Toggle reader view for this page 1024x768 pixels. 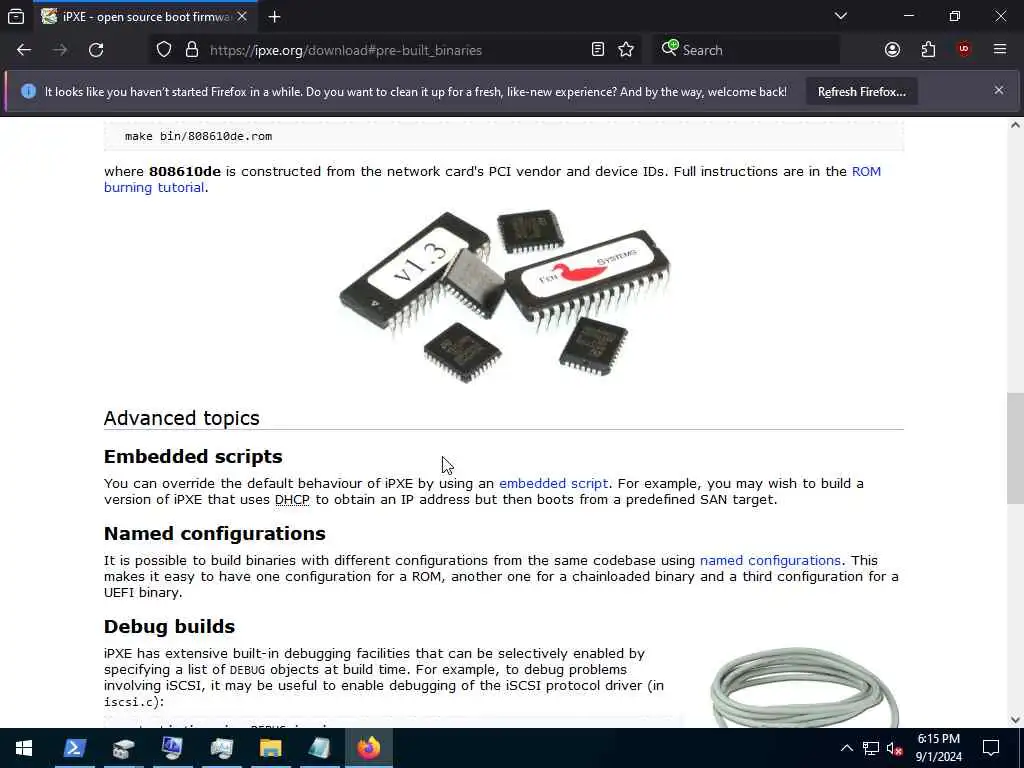pyautogui.click(x=598, y=50)
